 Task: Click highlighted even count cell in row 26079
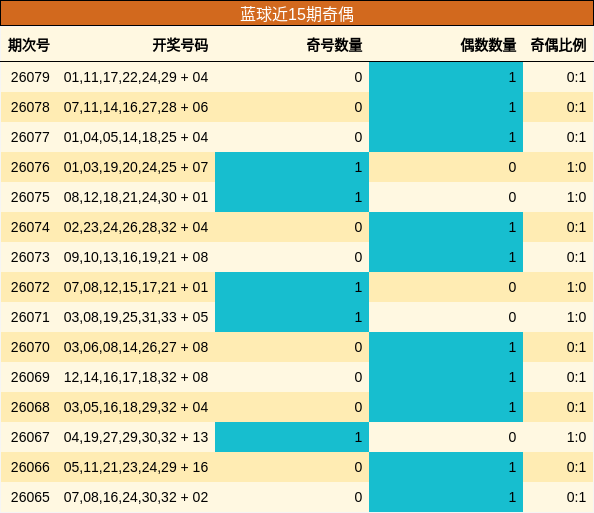coord(446,77)
